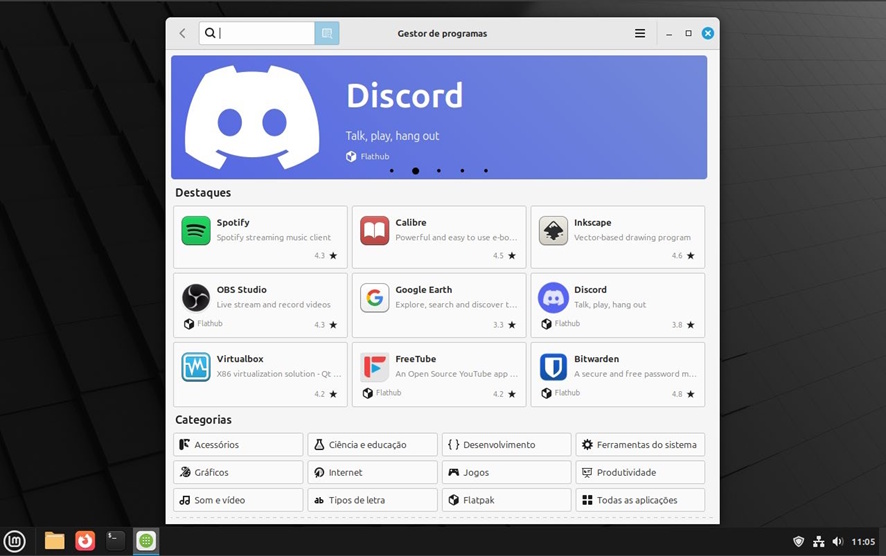Open the Flatpak category
Viewport: 886px width, 556px height.
pos(506,500)
